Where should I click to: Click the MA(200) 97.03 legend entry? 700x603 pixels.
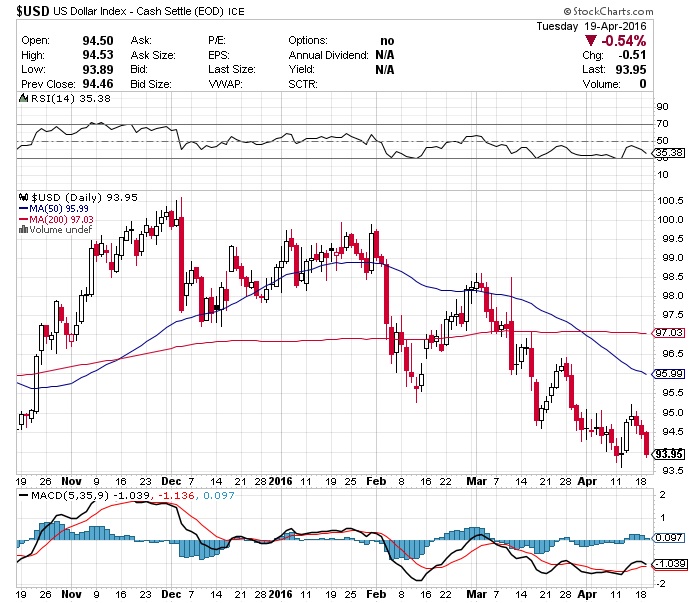click(56, 219)
